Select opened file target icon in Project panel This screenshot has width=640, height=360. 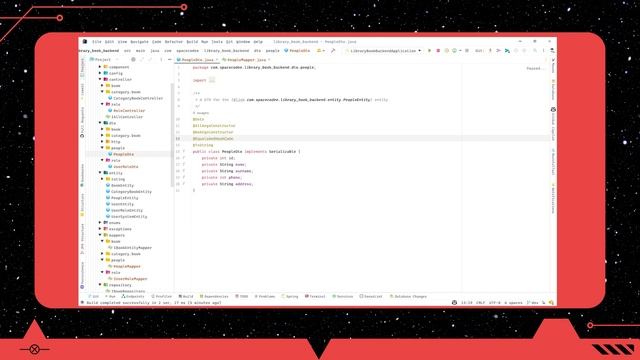[x=133, y=60]
